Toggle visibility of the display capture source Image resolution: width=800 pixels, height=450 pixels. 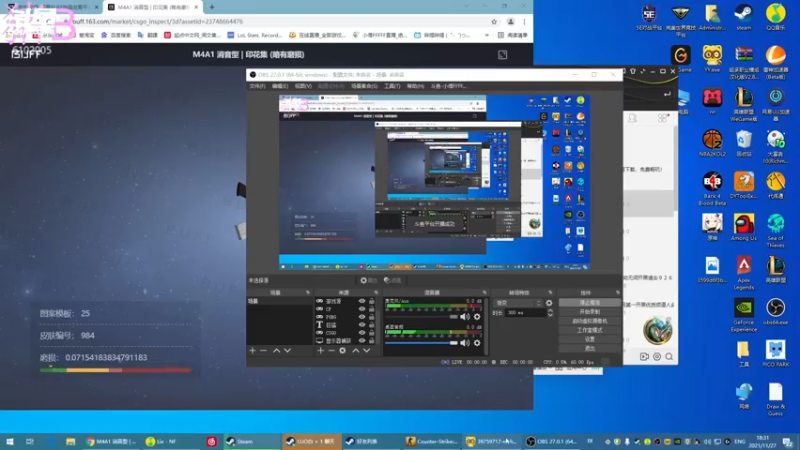362,340
